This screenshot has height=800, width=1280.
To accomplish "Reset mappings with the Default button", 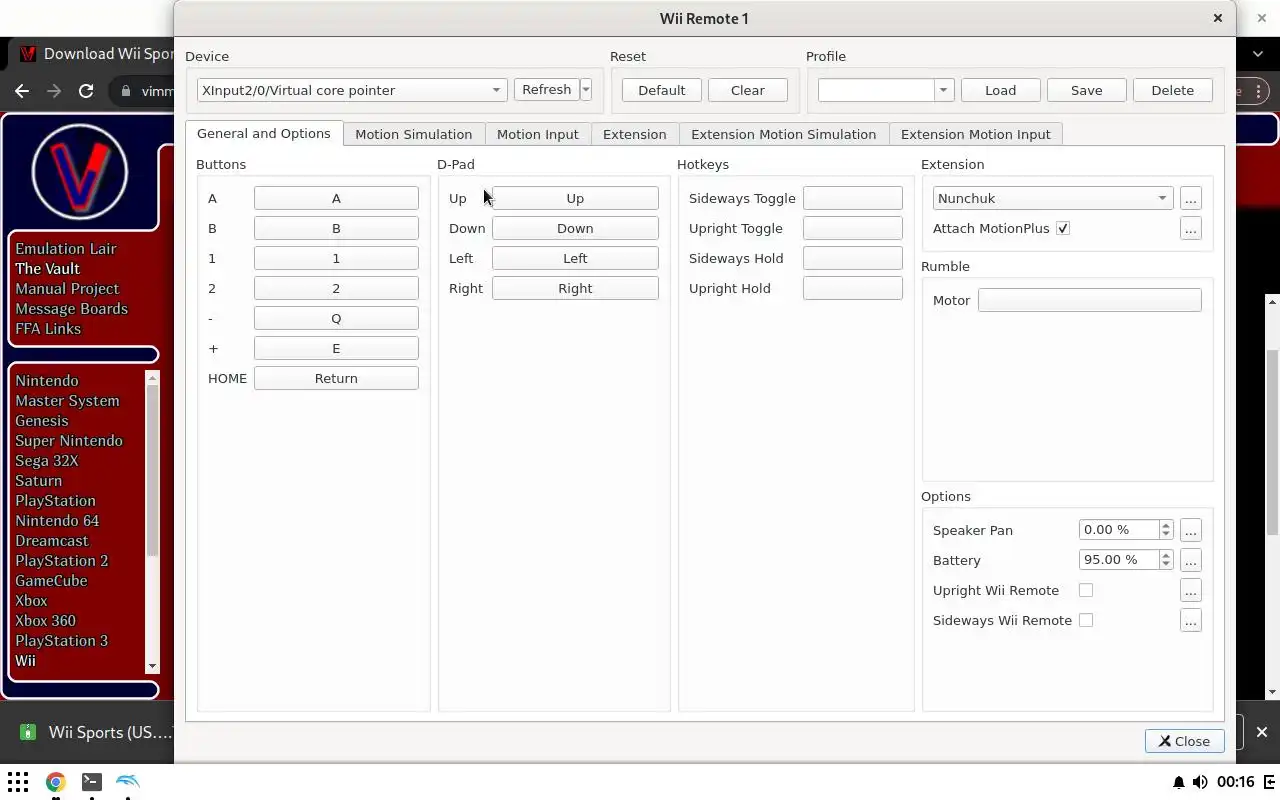I will [661, 90].
